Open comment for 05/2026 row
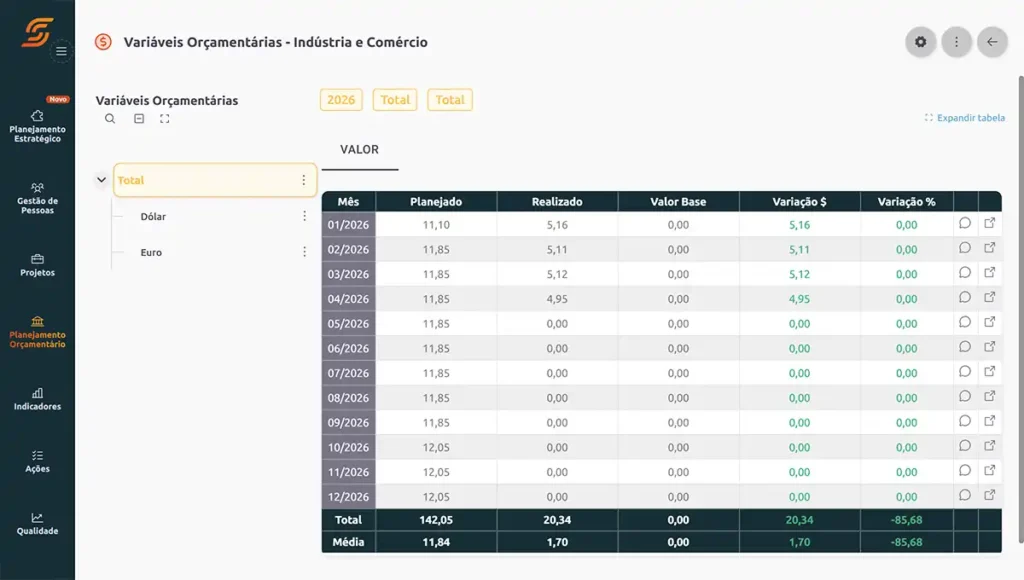 point(965,322)
